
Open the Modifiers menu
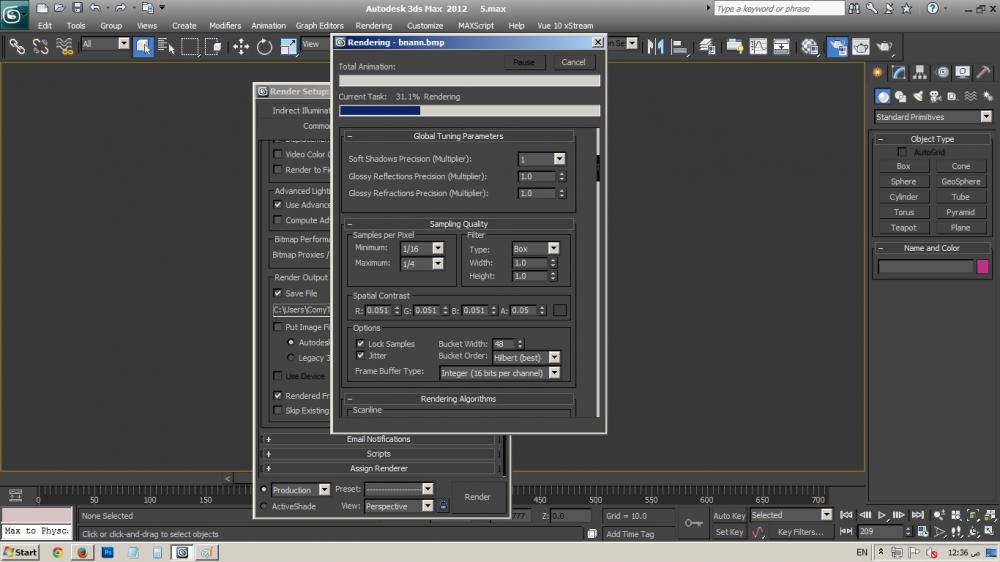tap(224, 26)
